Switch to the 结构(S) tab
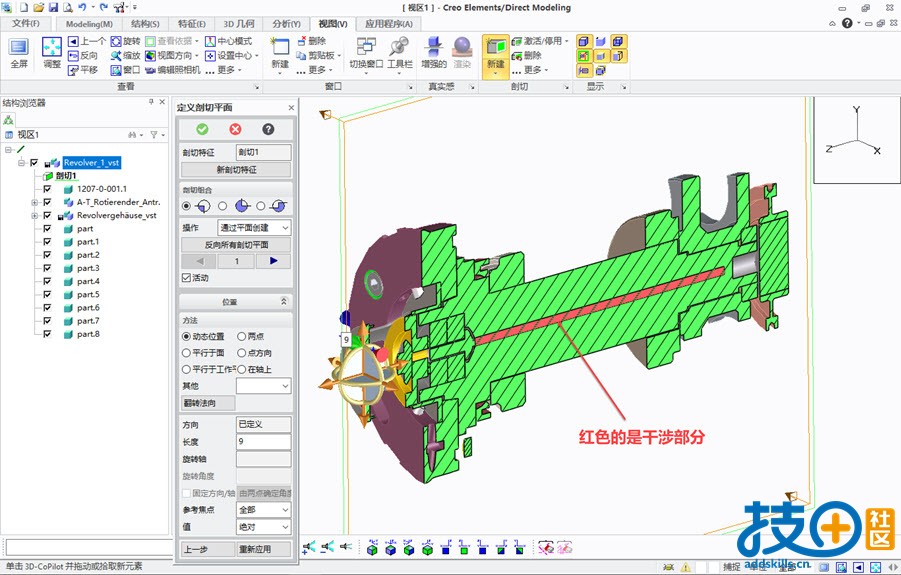The width and height of the screenshot is (901, 575). click(x=145, y=24)
